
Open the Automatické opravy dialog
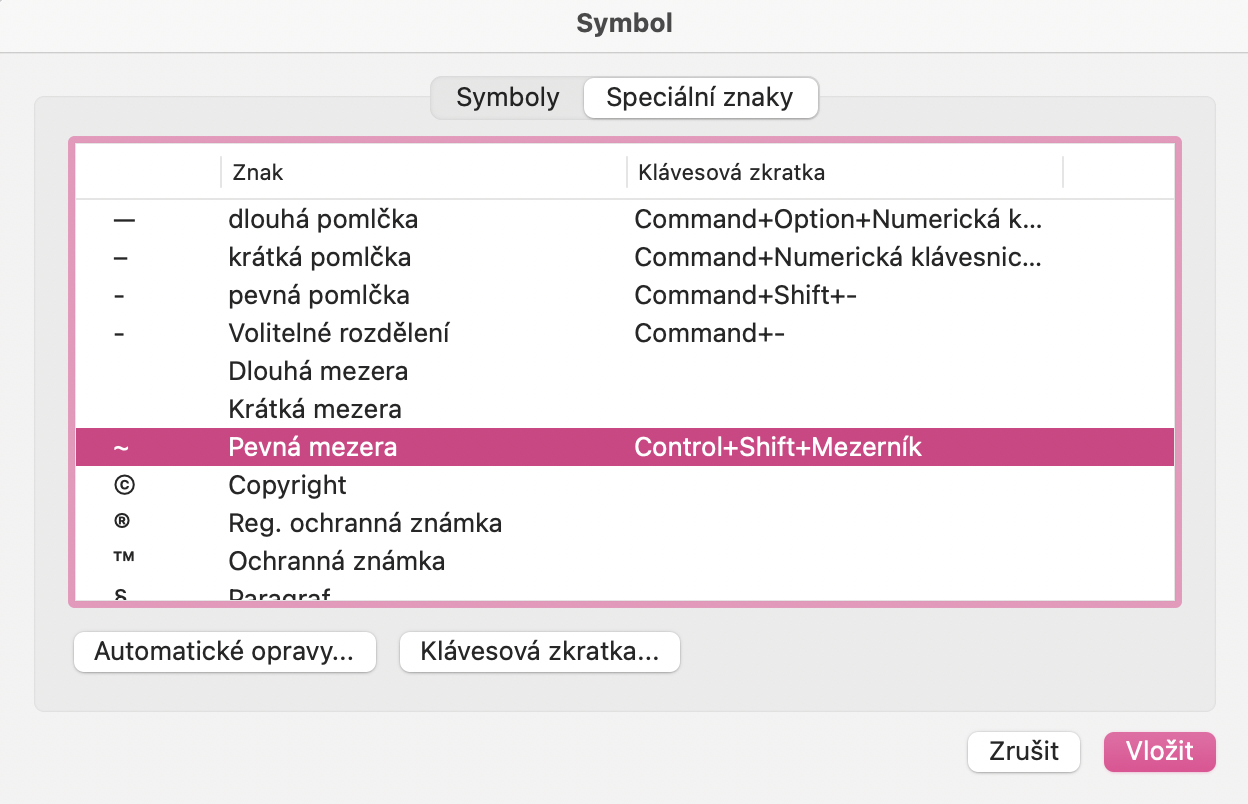(x=224, y=651)
